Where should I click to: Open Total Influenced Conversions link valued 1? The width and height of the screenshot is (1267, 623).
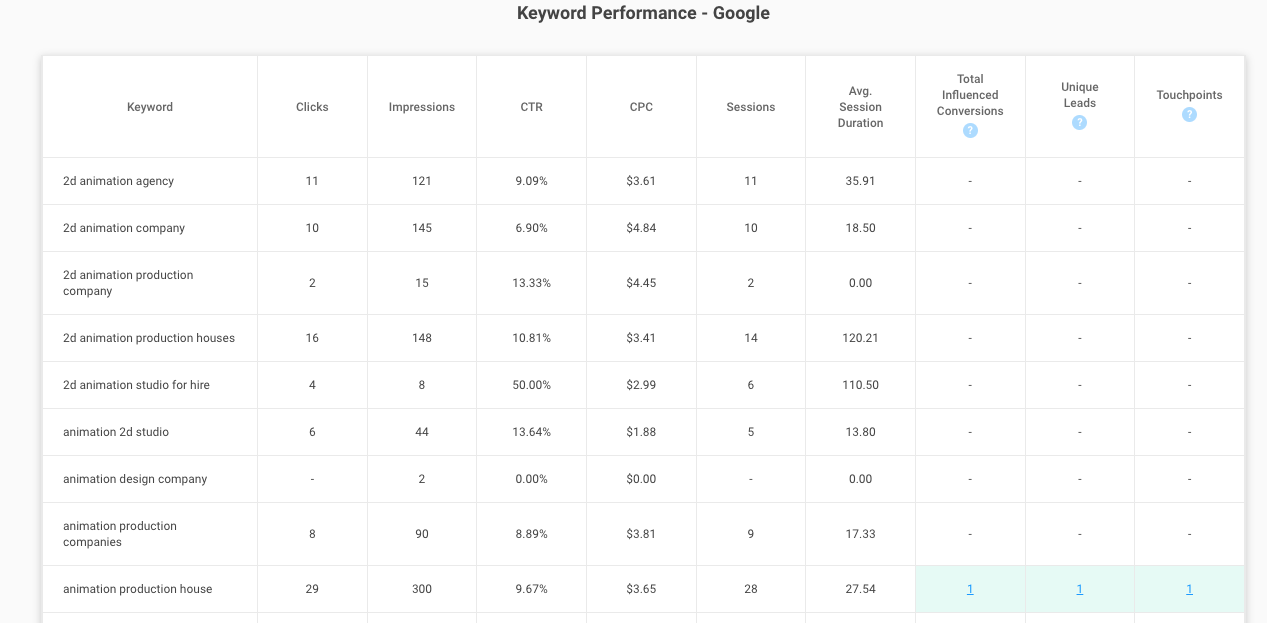click(970, 589)
